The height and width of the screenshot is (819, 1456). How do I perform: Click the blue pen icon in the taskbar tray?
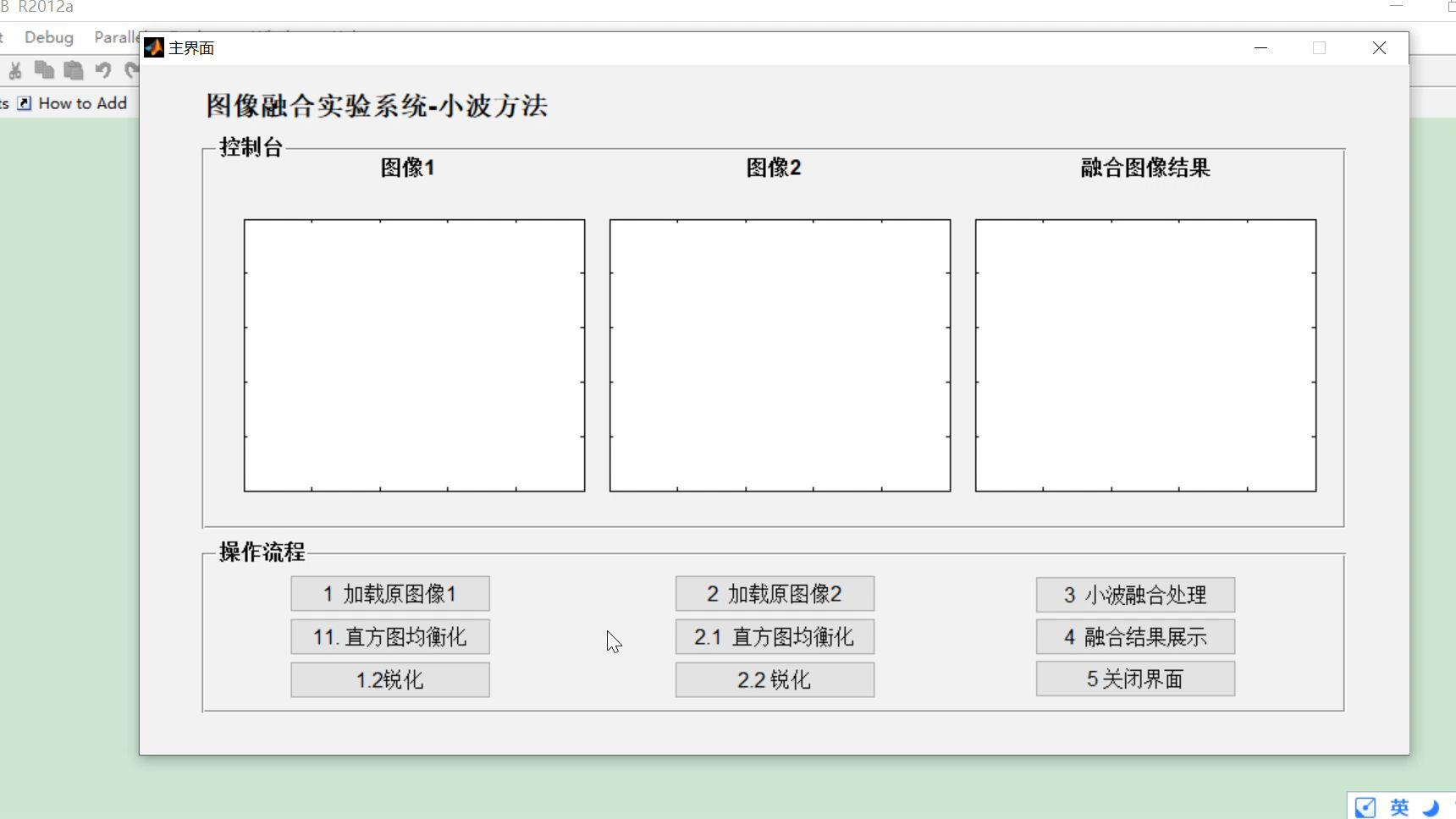pyautogui.click(x=1365, y=808)
